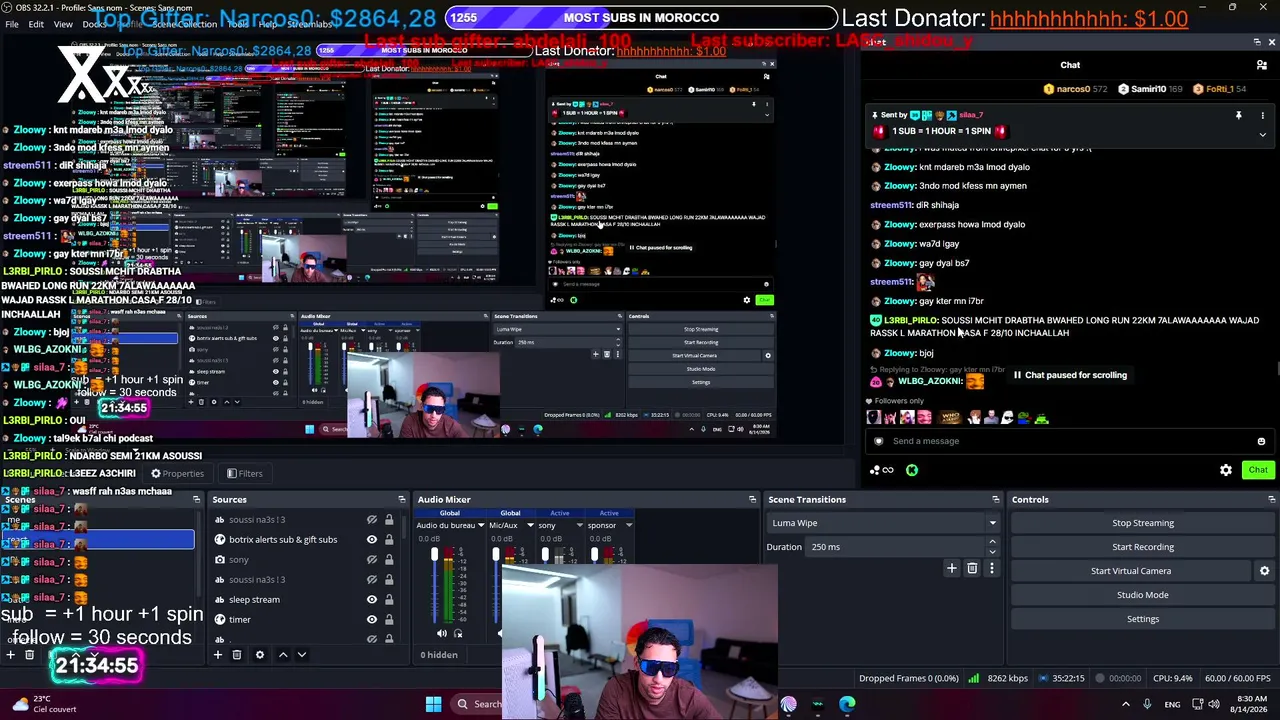Float the Controls dock

[1271, 500]
